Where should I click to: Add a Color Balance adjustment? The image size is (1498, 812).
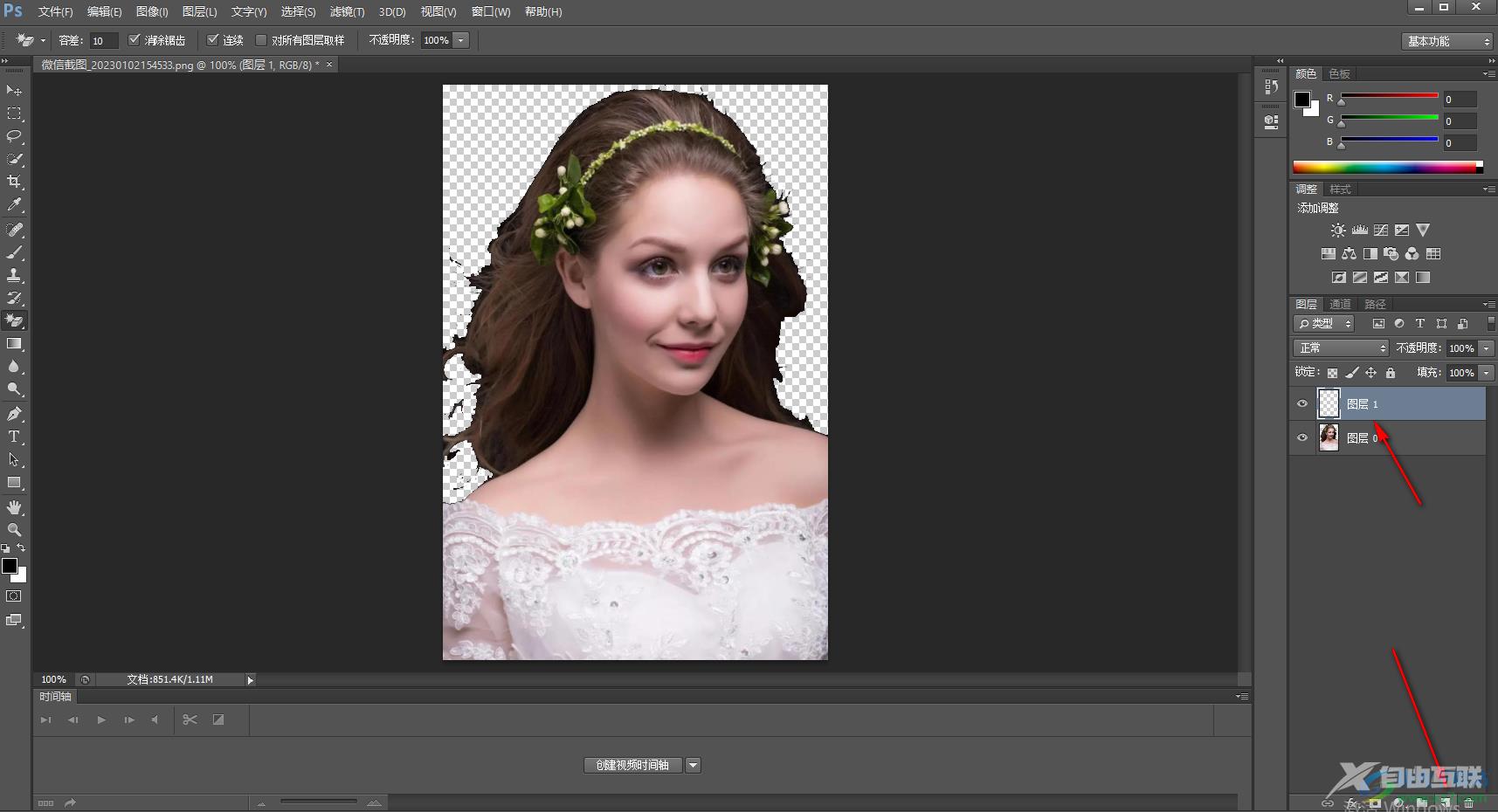tap(1349, 254)
